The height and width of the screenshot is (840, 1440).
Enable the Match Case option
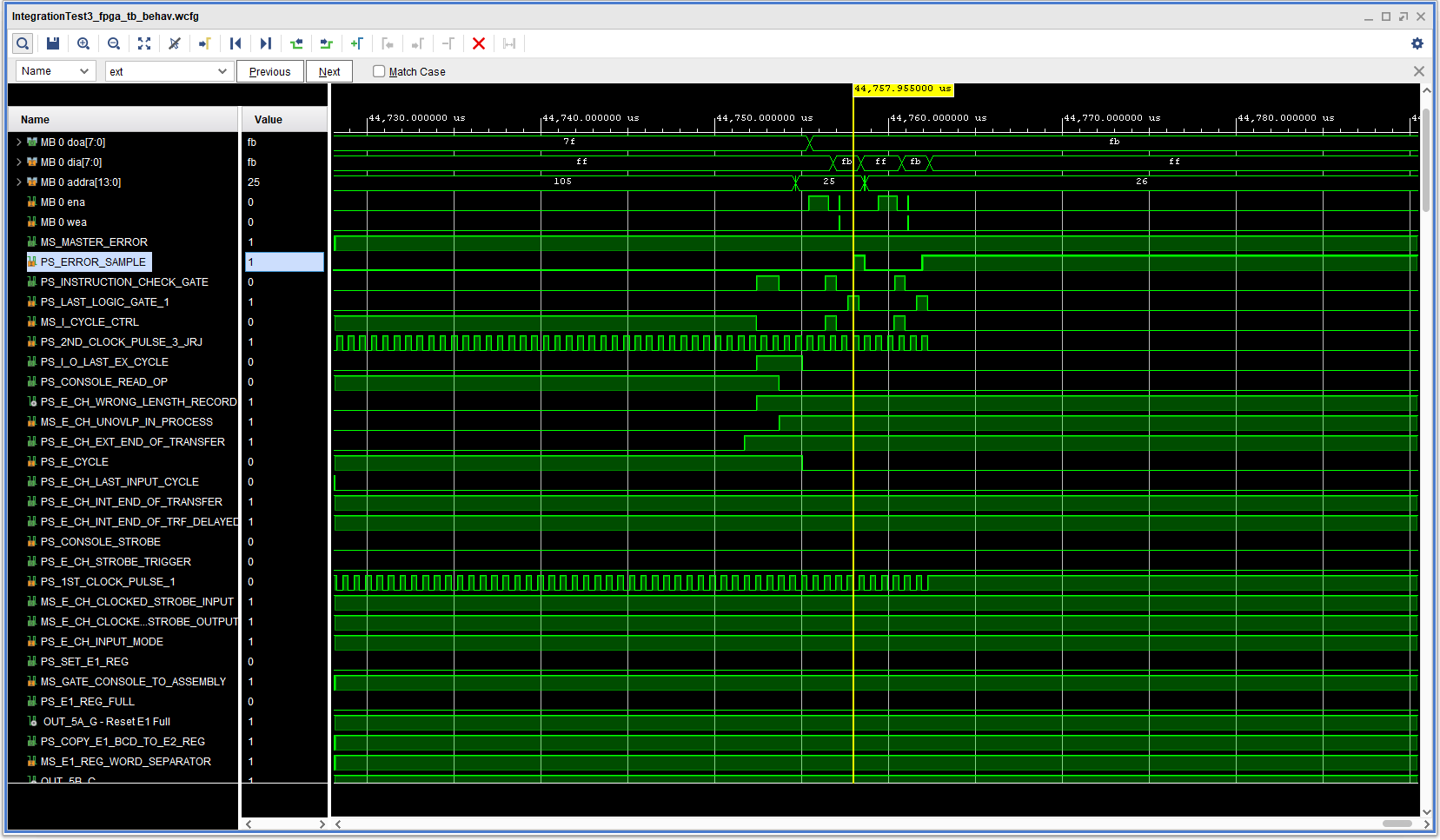tap(379, 71)
